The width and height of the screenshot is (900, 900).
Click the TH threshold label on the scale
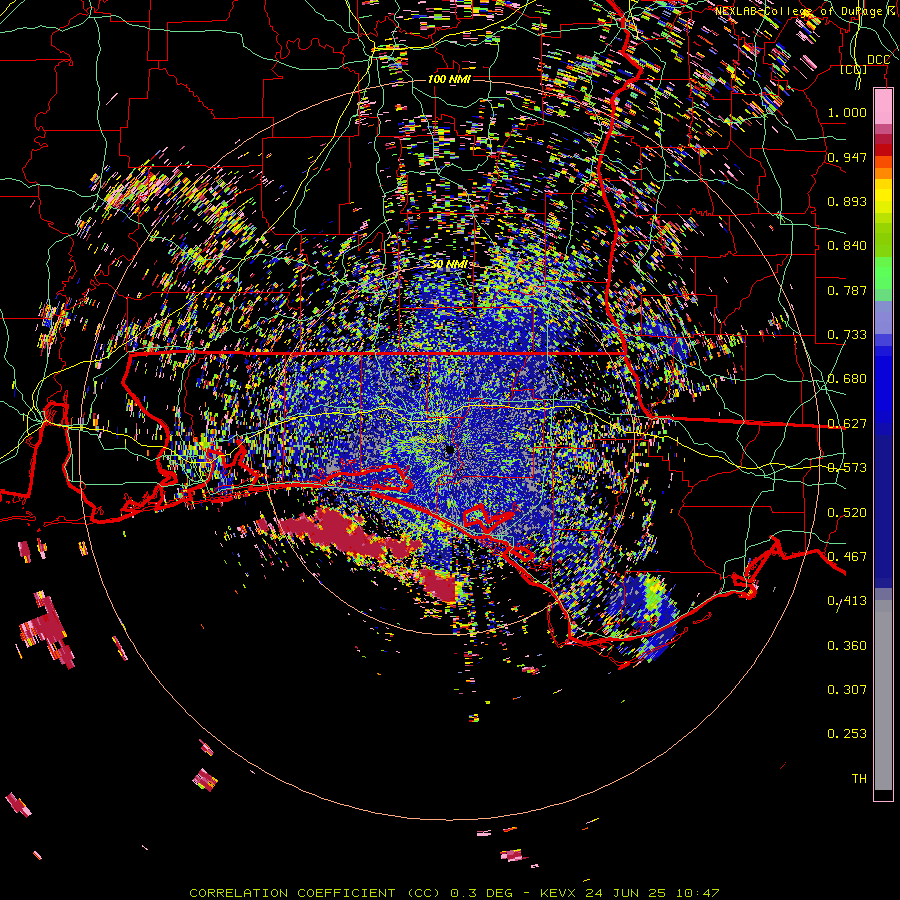coord(859,779)
